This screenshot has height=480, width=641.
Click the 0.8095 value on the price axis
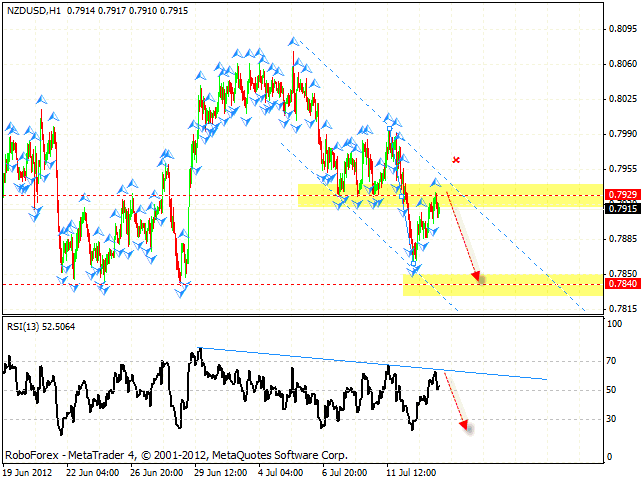[x=619, y=29]
